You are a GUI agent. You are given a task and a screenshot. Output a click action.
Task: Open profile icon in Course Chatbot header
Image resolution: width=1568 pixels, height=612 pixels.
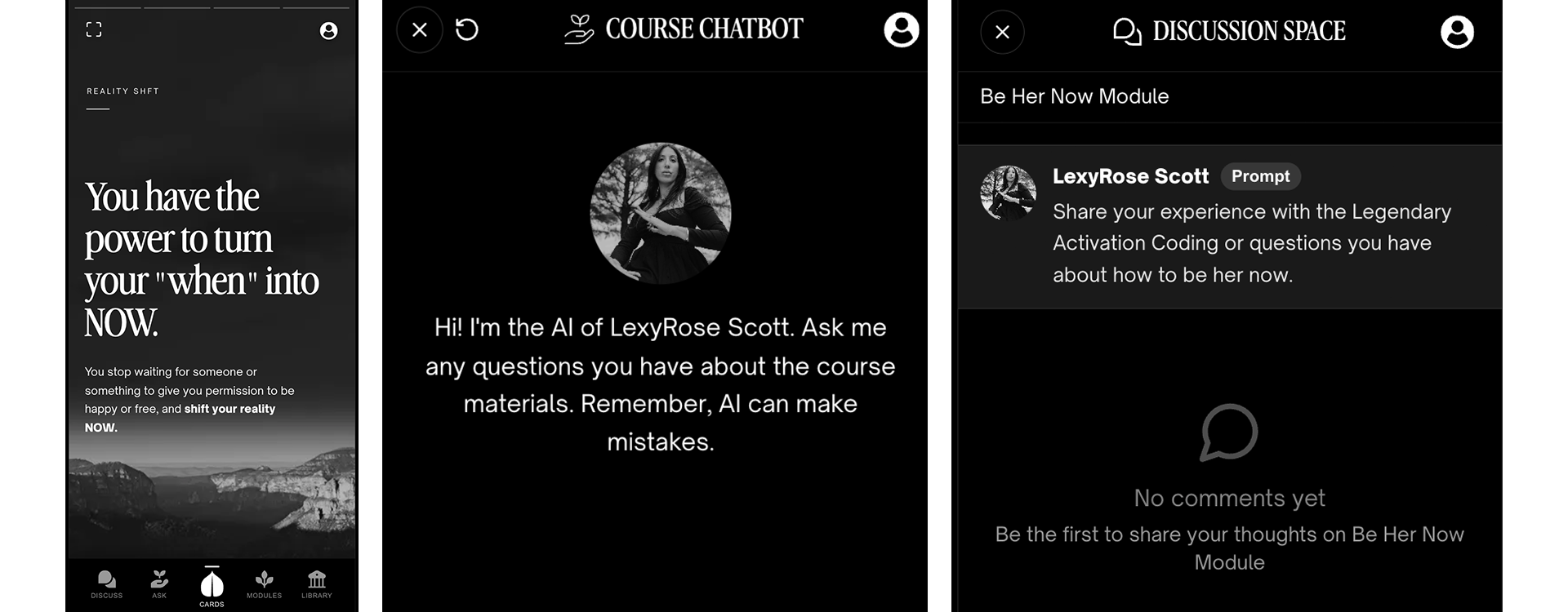pos(902,30)
